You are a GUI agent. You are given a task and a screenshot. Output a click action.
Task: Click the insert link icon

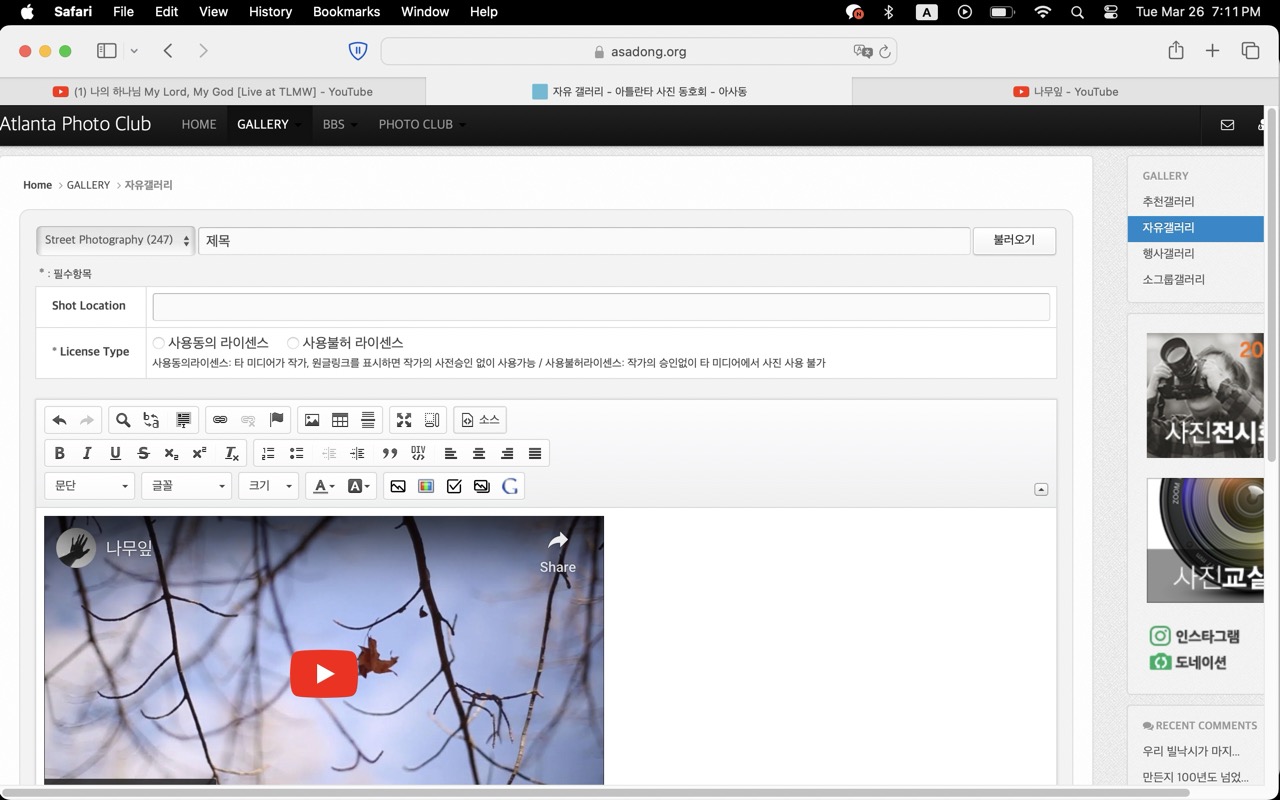(x=220, y=420)
